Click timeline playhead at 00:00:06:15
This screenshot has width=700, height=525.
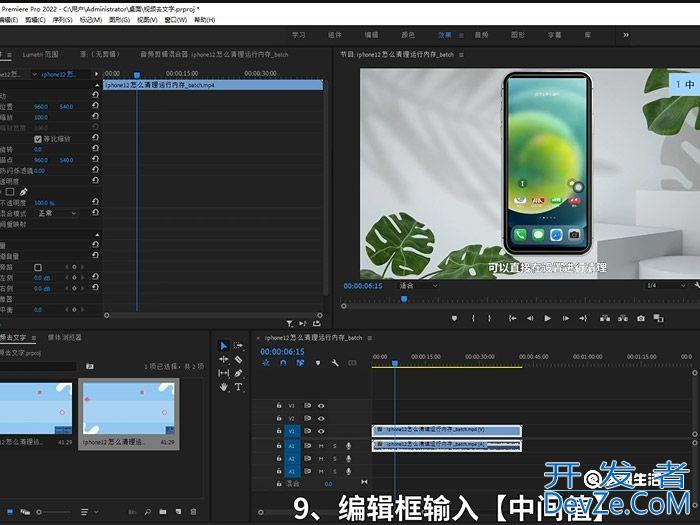click(395, 363)
